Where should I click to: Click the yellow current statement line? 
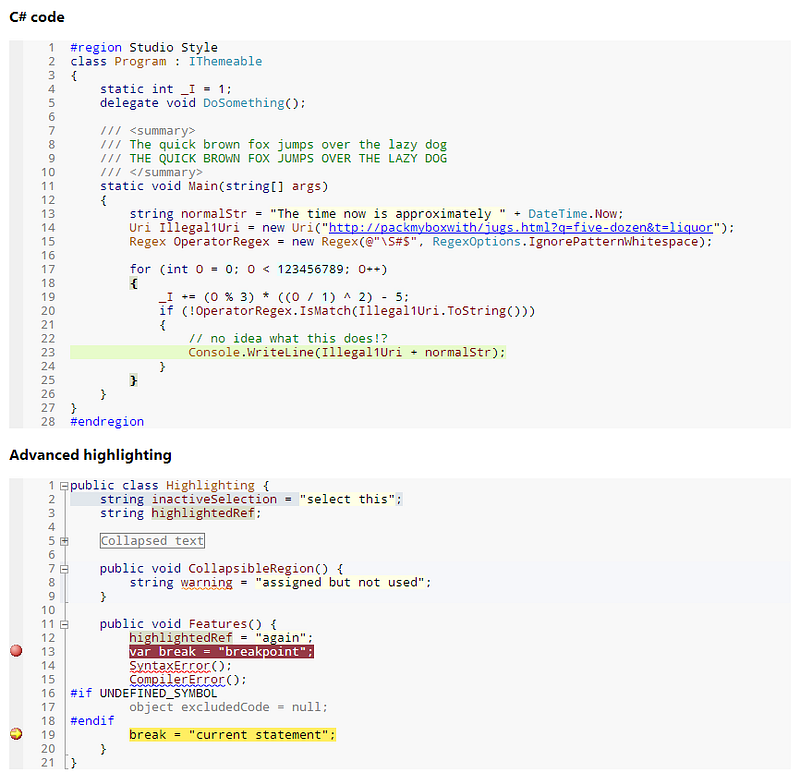pyautogui.click(x=232, y=735)
